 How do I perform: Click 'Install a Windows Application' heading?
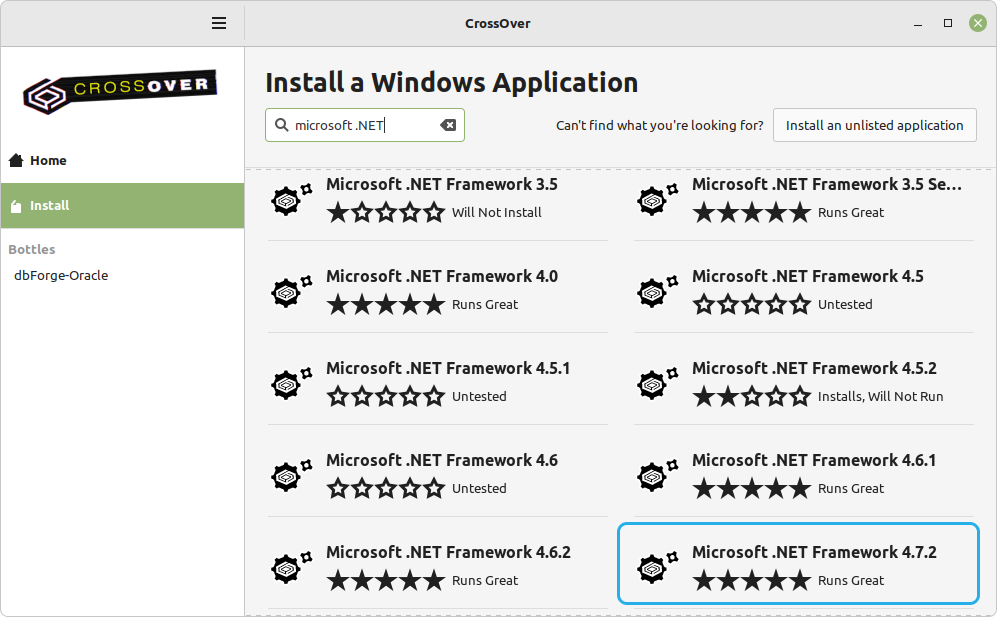tap(451, 83)
